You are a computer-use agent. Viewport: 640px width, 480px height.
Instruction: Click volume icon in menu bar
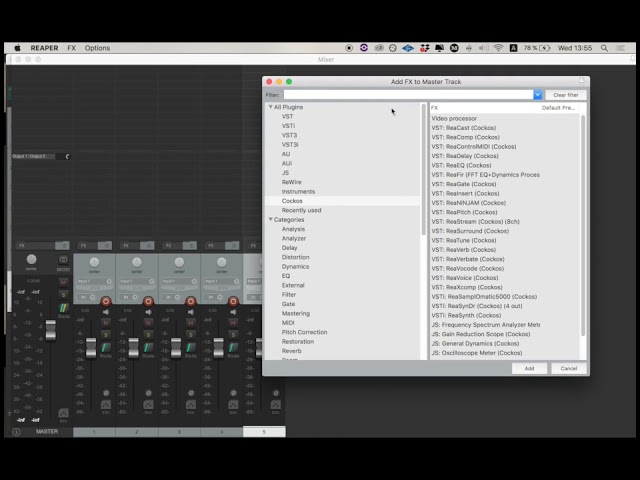(484, 48)
